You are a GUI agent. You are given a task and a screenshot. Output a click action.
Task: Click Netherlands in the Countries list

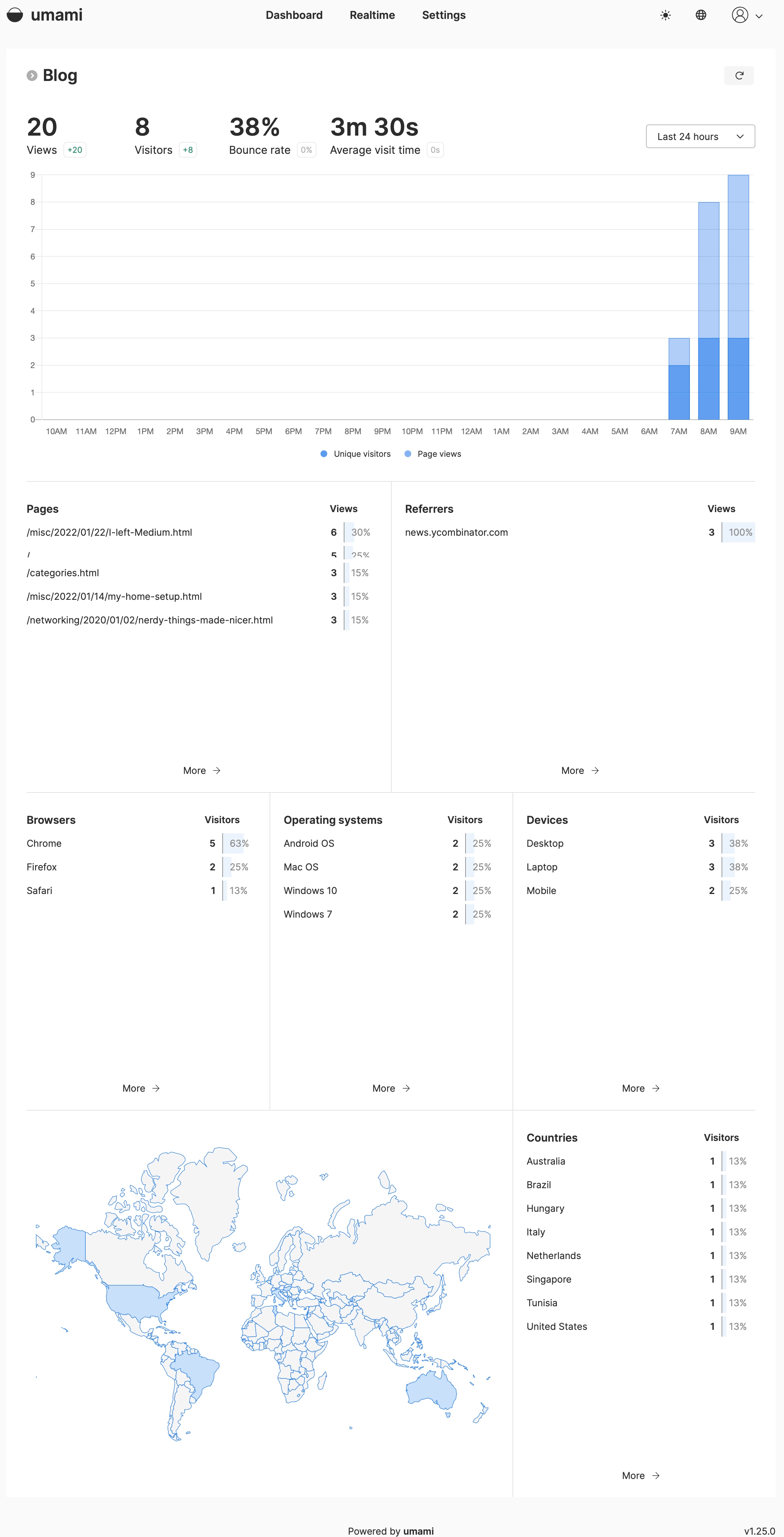[641, 1256]
